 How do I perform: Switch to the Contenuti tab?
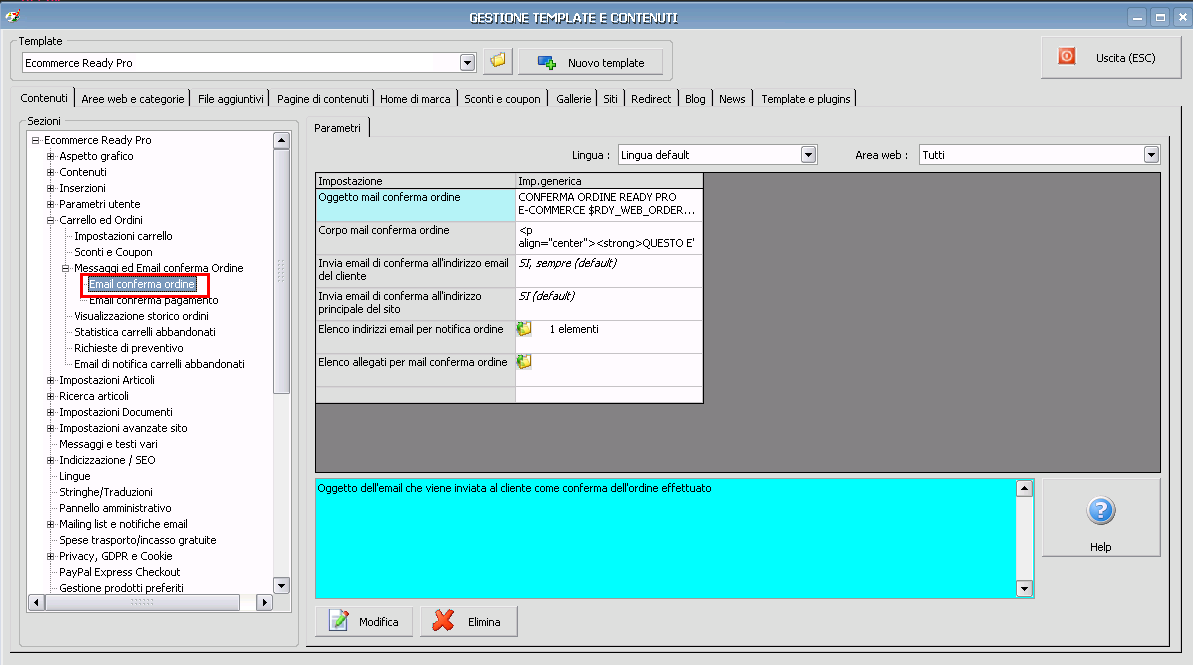click(x=44, y=98)
